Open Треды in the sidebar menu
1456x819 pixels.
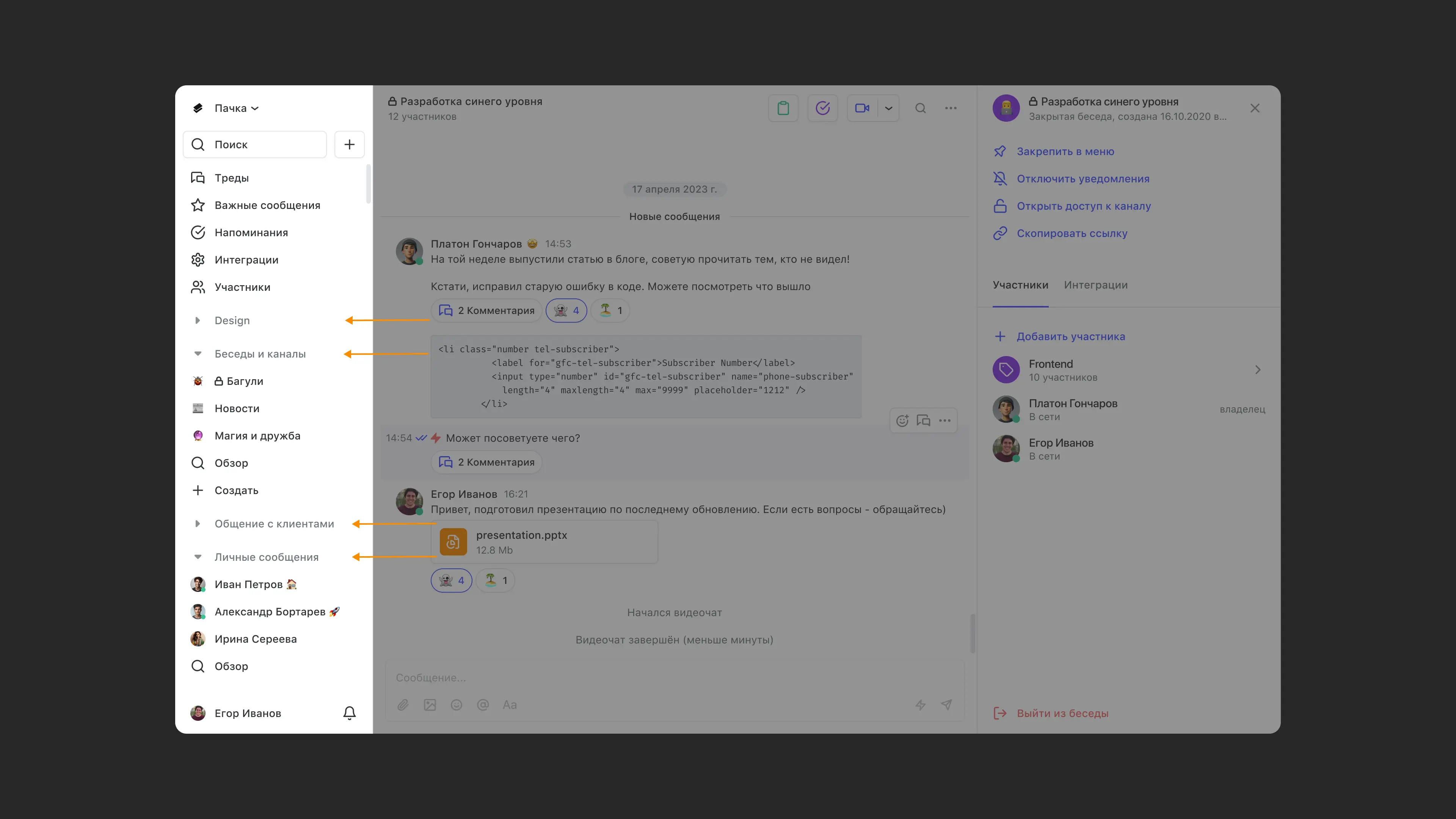(x=231, y=178)
